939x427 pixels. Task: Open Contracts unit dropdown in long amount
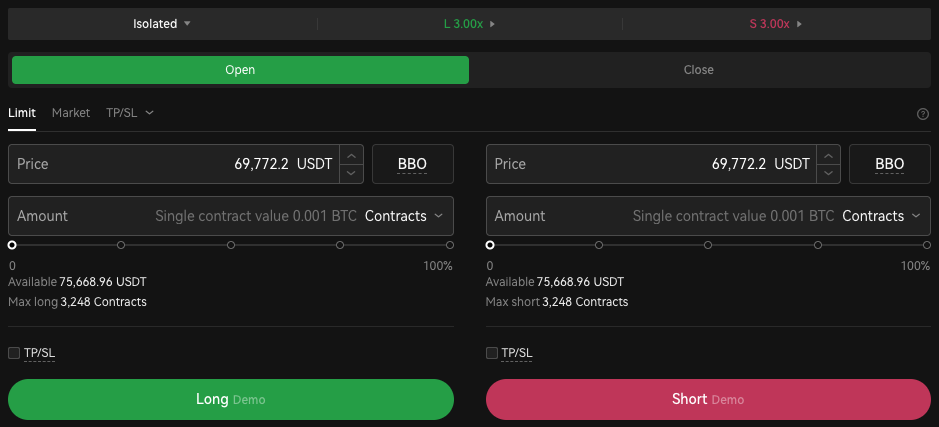(x=403, y=216)
